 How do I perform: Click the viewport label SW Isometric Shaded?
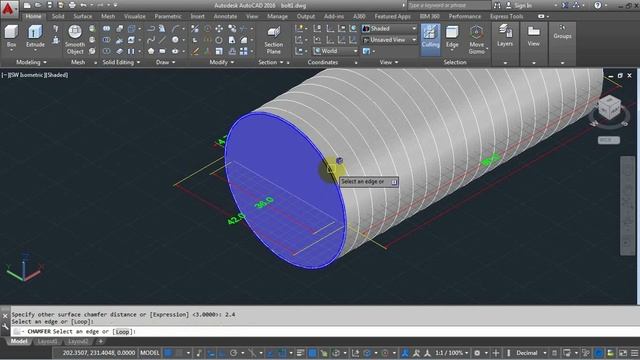35,75
